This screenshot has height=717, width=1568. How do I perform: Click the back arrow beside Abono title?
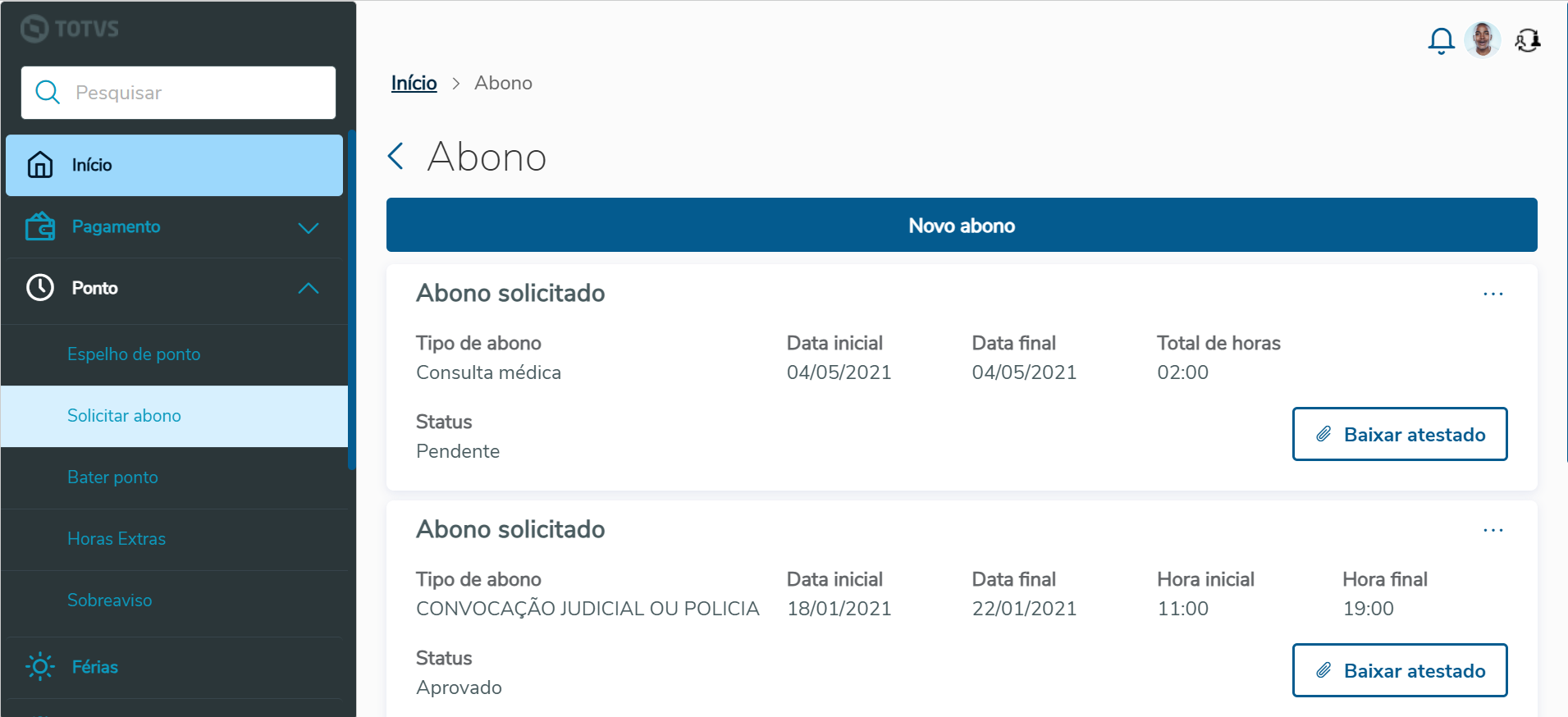(x=396, y=156)
